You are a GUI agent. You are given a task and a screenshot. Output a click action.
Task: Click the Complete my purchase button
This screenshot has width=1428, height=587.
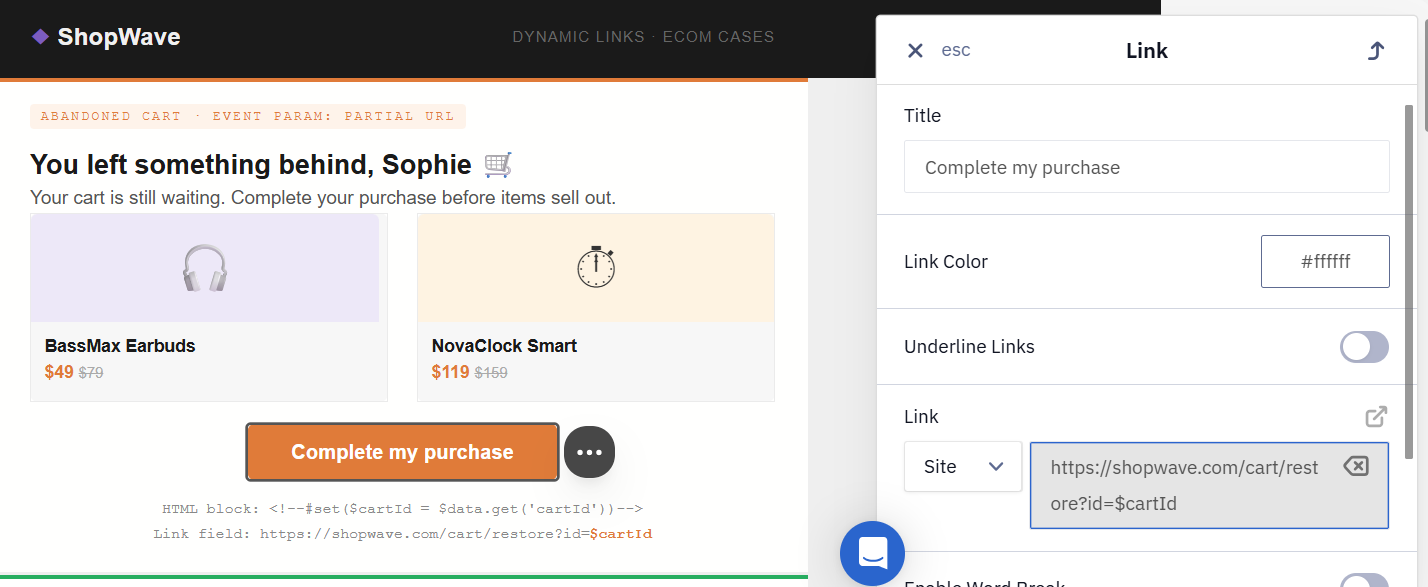point(402,452)
